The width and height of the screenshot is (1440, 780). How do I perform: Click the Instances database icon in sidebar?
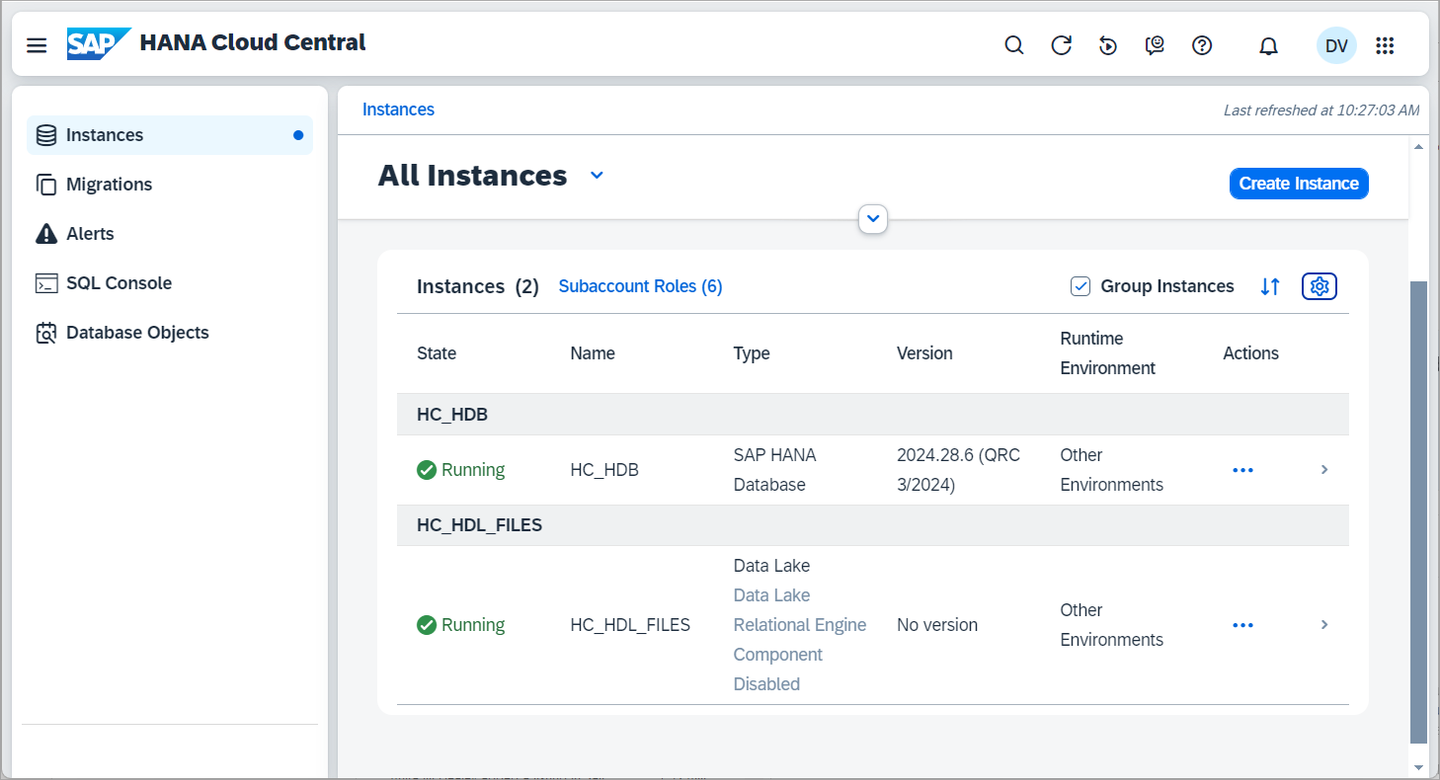pyautogui.click(x=46, y=135)
